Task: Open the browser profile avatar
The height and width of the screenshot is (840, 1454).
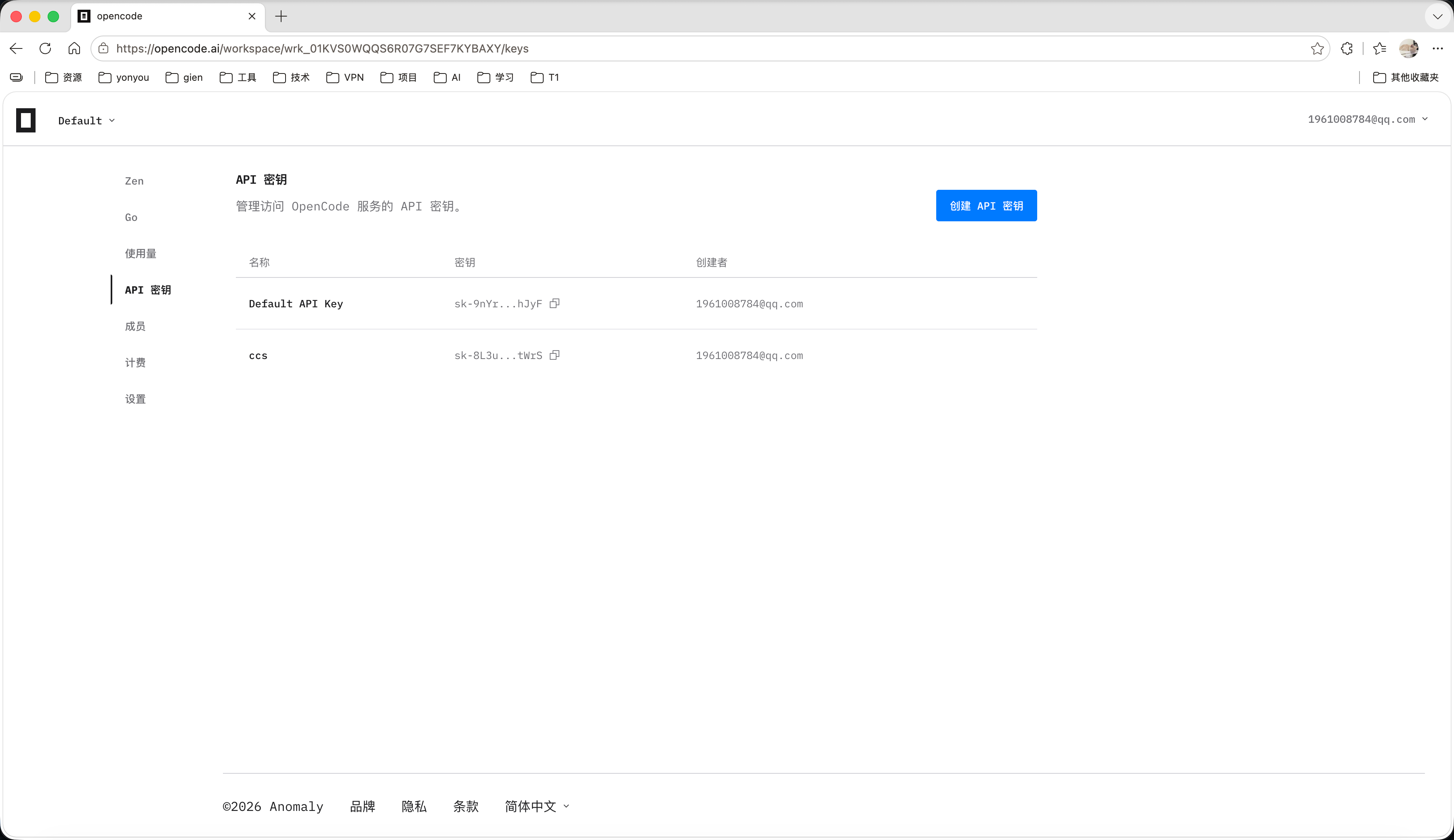Action: point(1408,48)
